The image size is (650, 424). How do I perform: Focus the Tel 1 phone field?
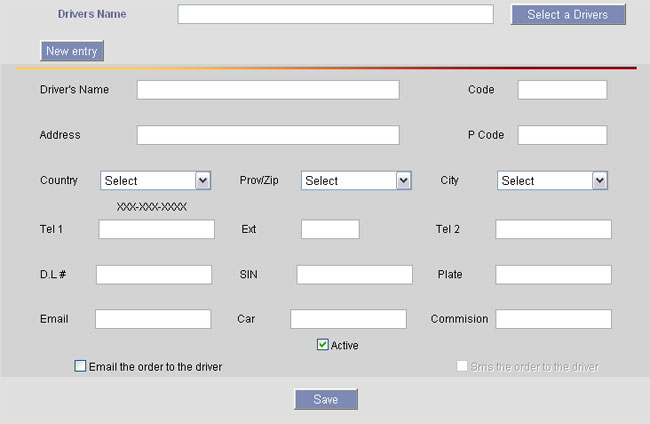(x=157, y=229)
